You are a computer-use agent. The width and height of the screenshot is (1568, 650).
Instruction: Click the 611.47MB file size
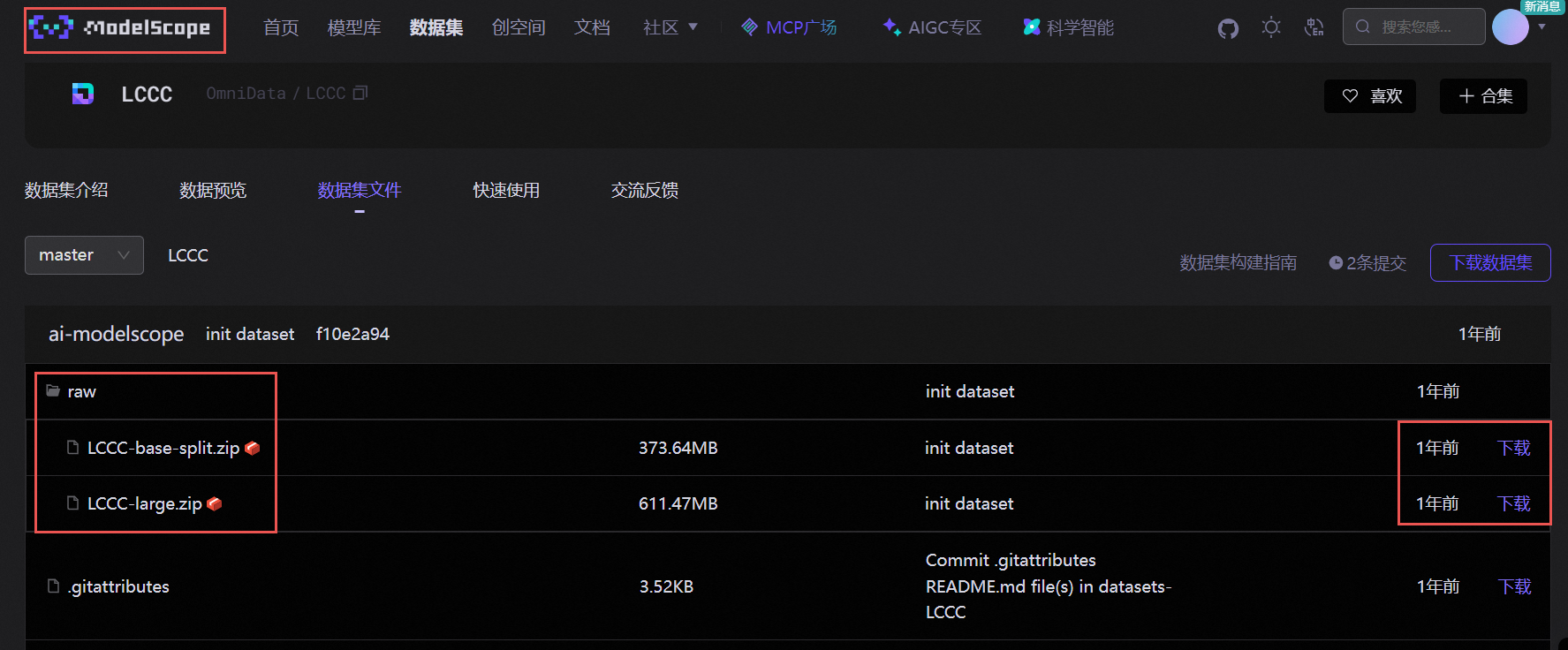point(678,503)
